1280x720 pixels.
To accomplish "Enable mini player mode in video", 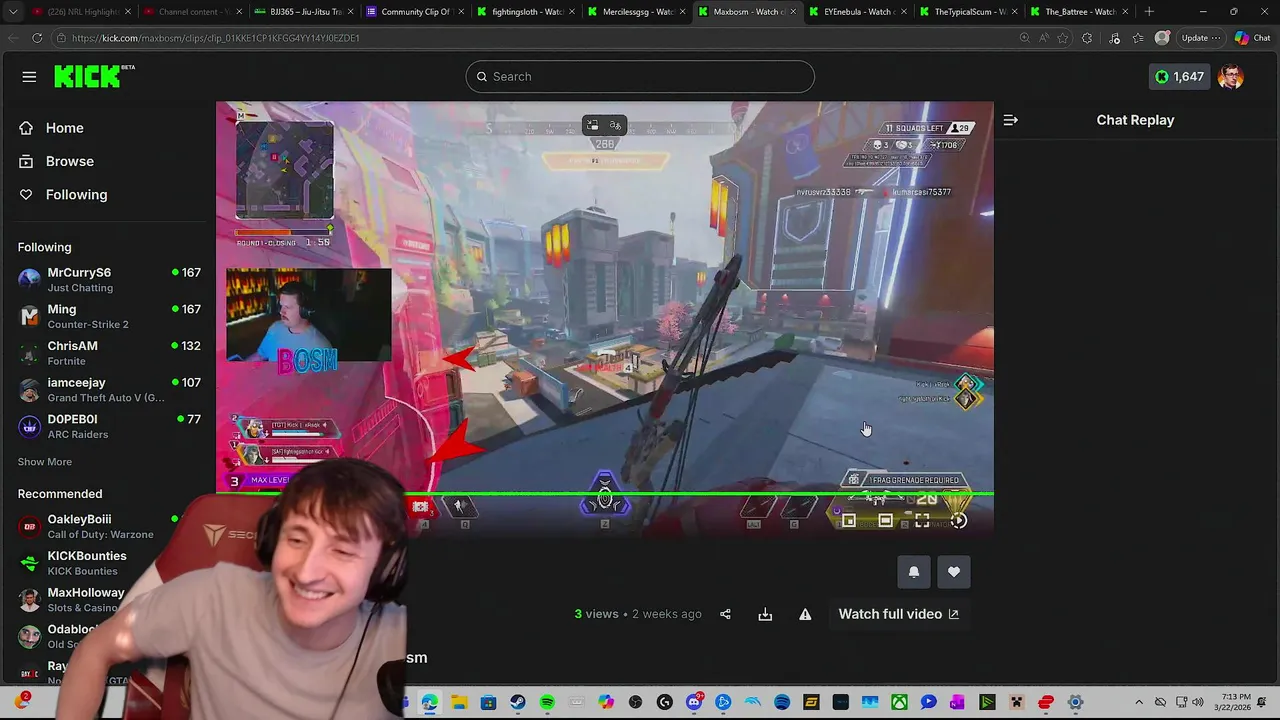I will [849, 520].
